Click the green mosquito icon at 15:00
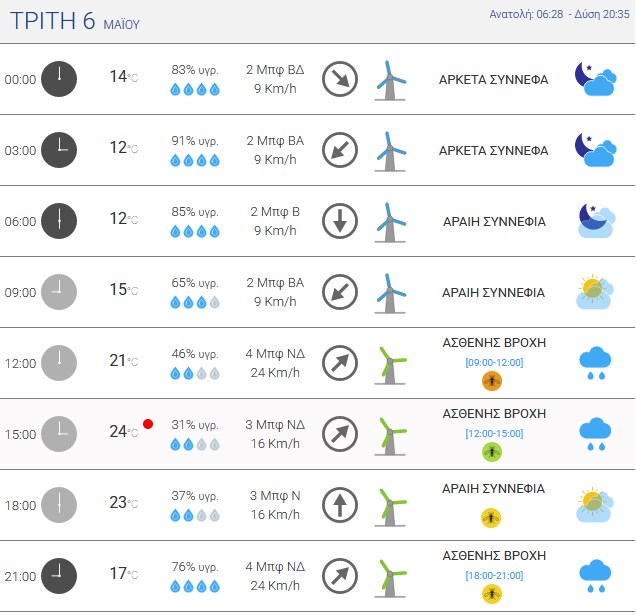 (x=492, y=452)
